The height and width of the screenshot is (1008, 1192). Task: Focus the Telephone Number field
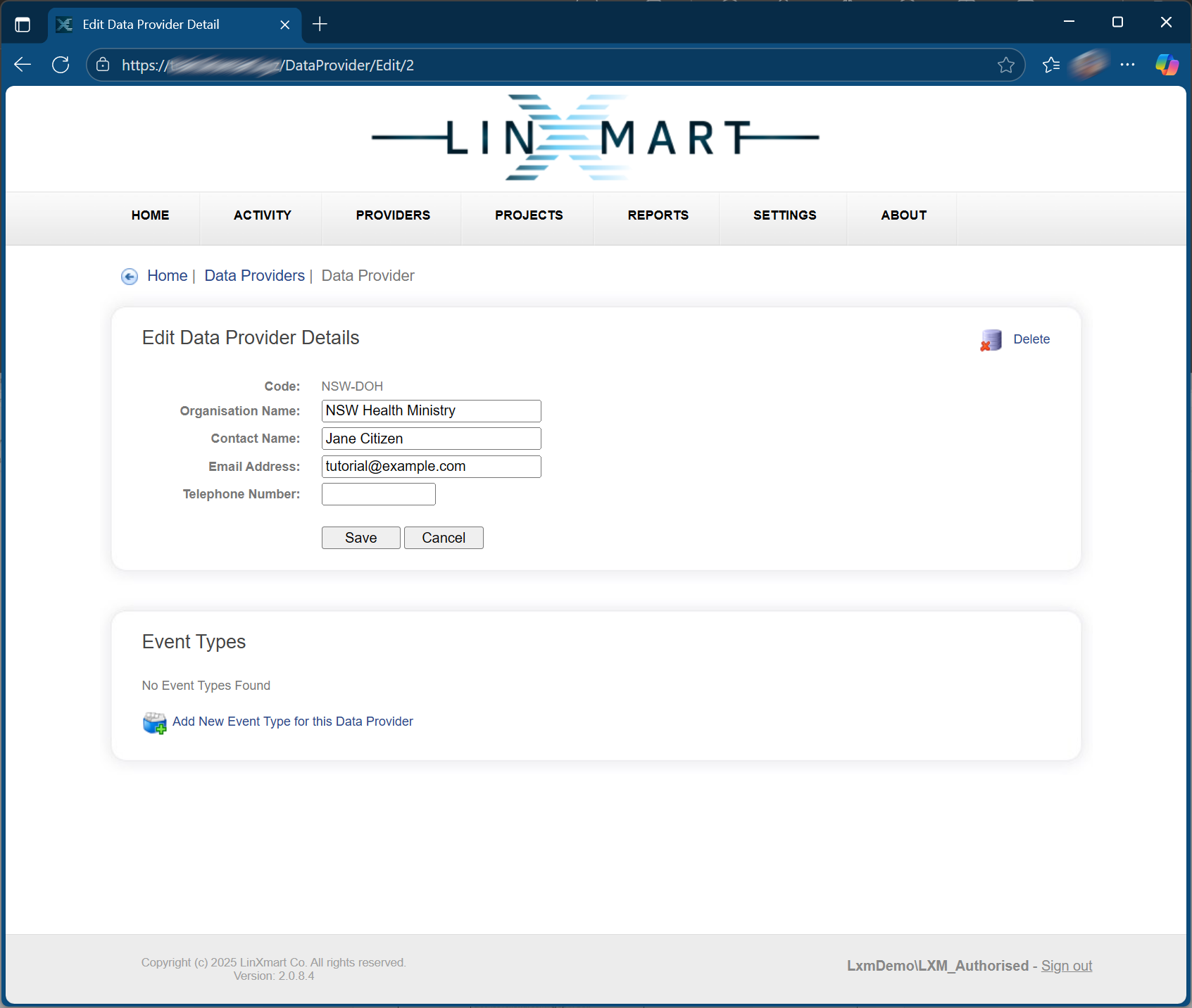point(378,494)
